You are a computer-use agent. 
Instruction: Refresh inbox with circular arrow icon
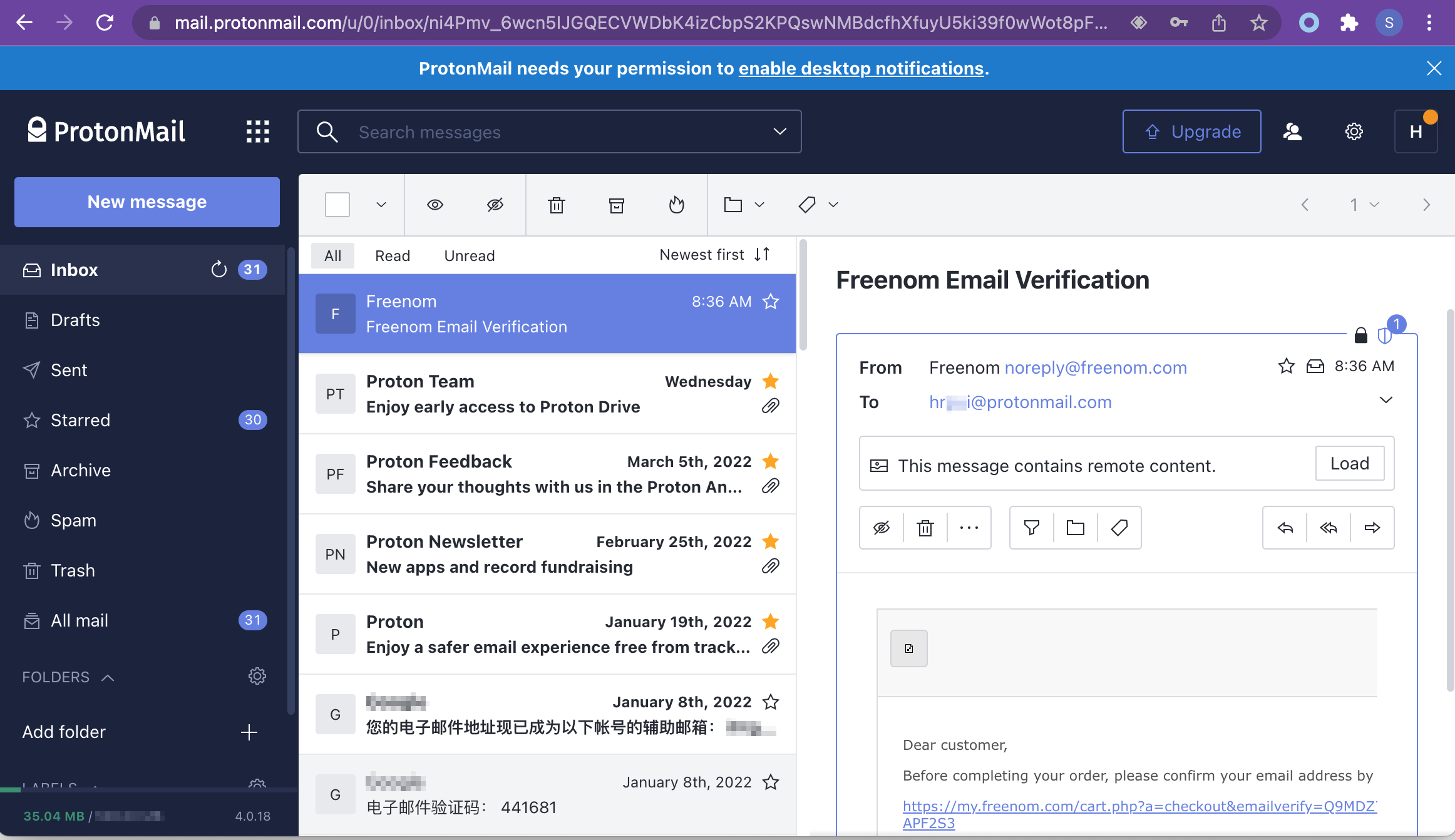click(x=219, y=270)
